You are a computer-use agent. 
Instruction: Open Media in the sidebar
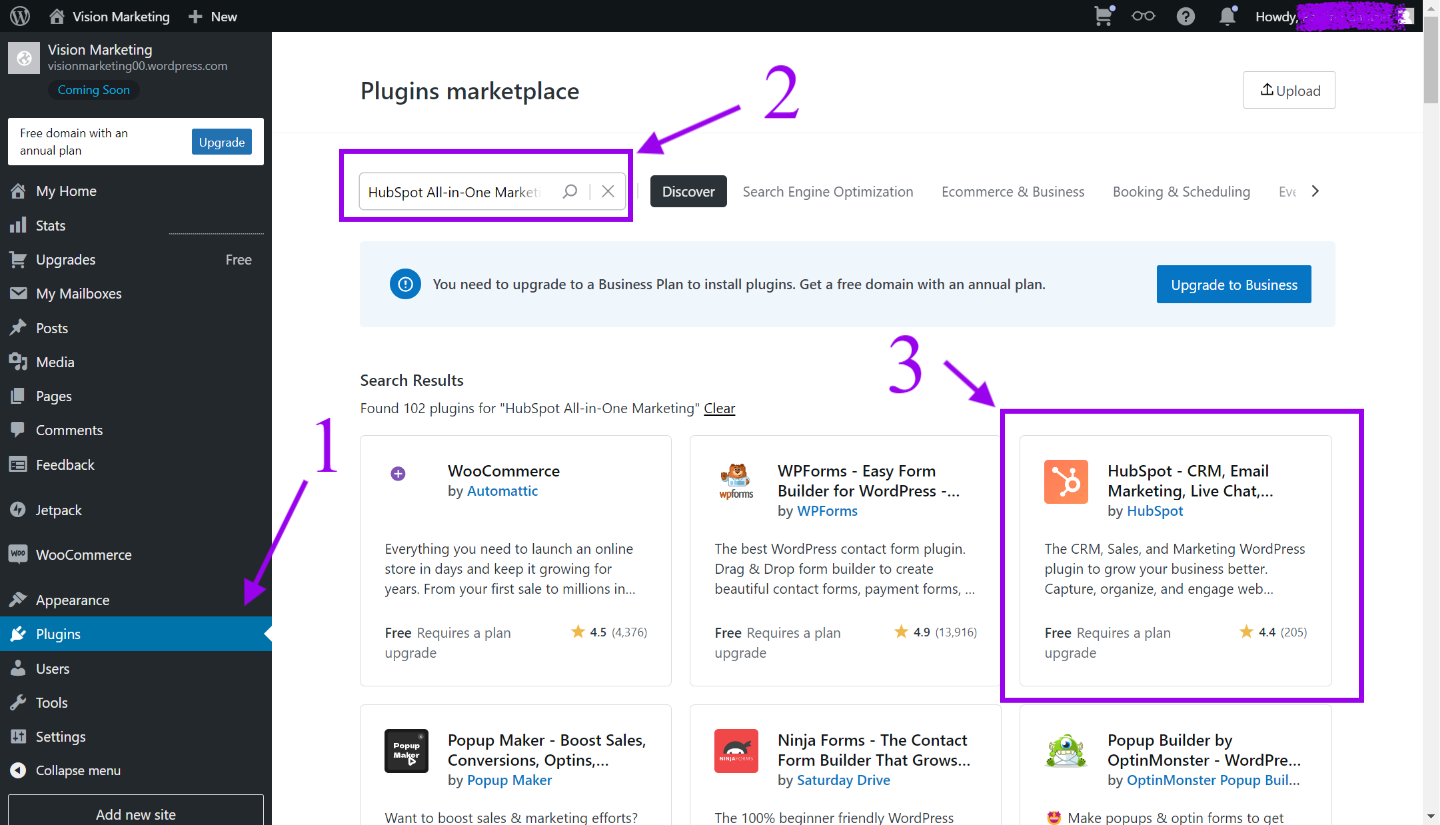[136, 362]
